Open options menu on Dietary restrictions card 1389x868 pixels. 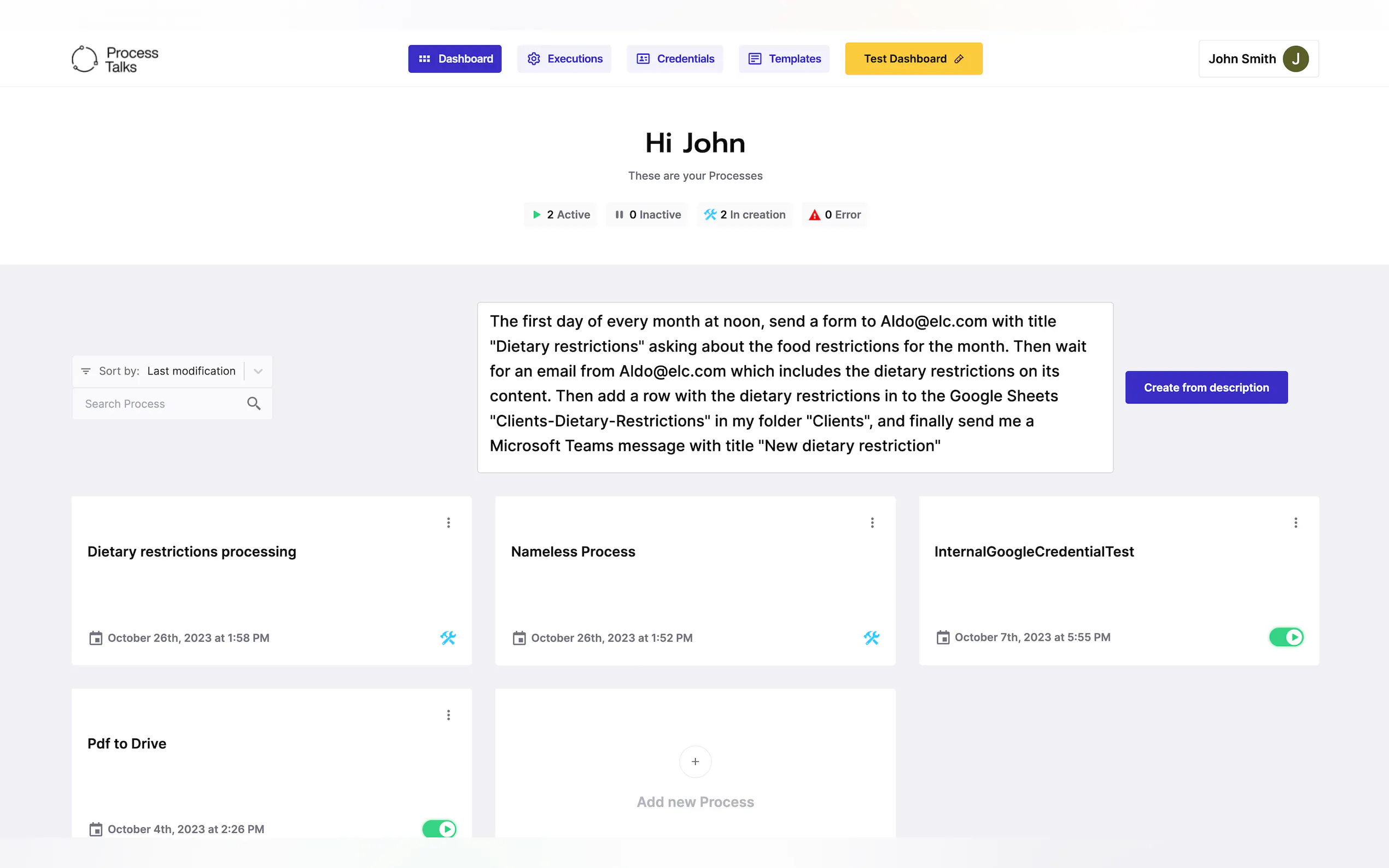point(448,523)
